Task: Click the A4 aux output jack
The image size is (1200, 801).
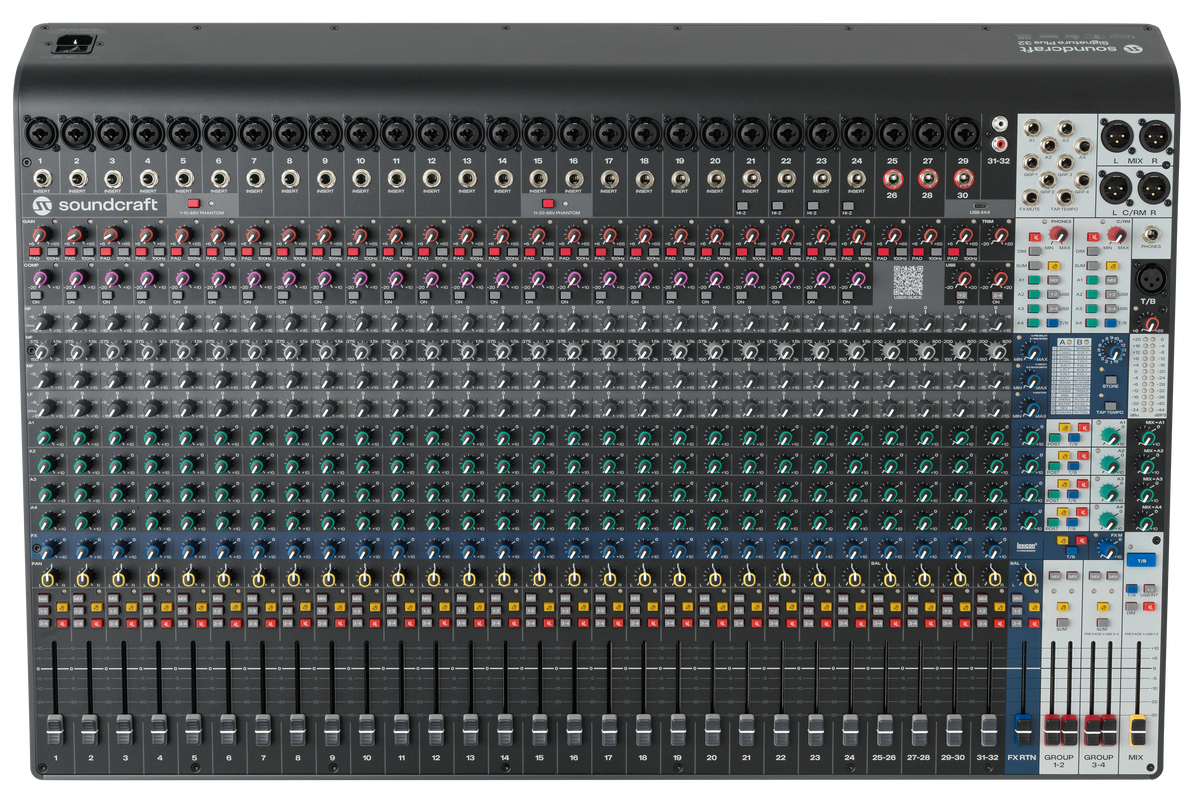Action: 1084,146
